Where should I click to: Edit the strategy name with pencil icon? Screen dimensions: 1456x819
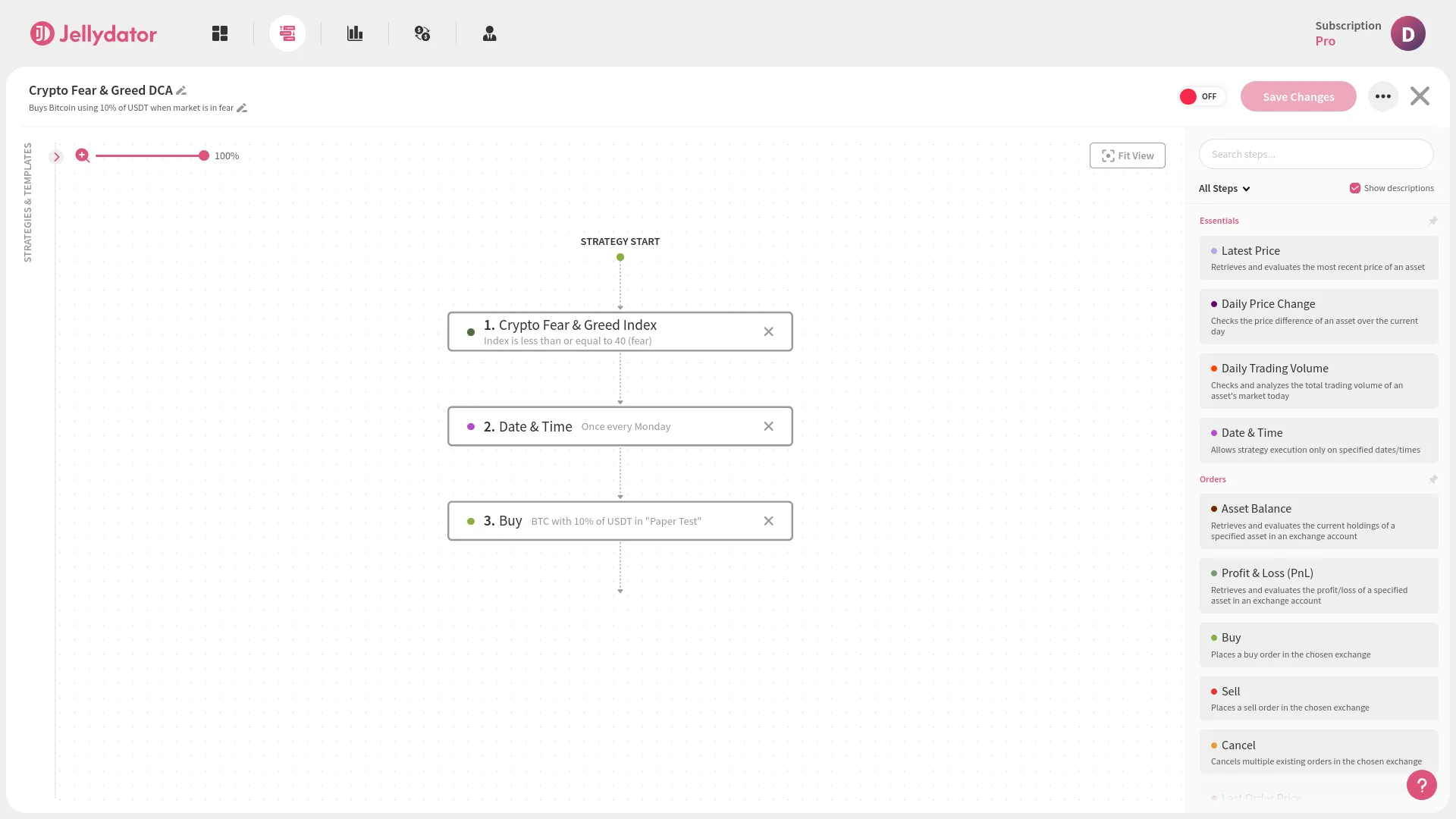point(181,90)
